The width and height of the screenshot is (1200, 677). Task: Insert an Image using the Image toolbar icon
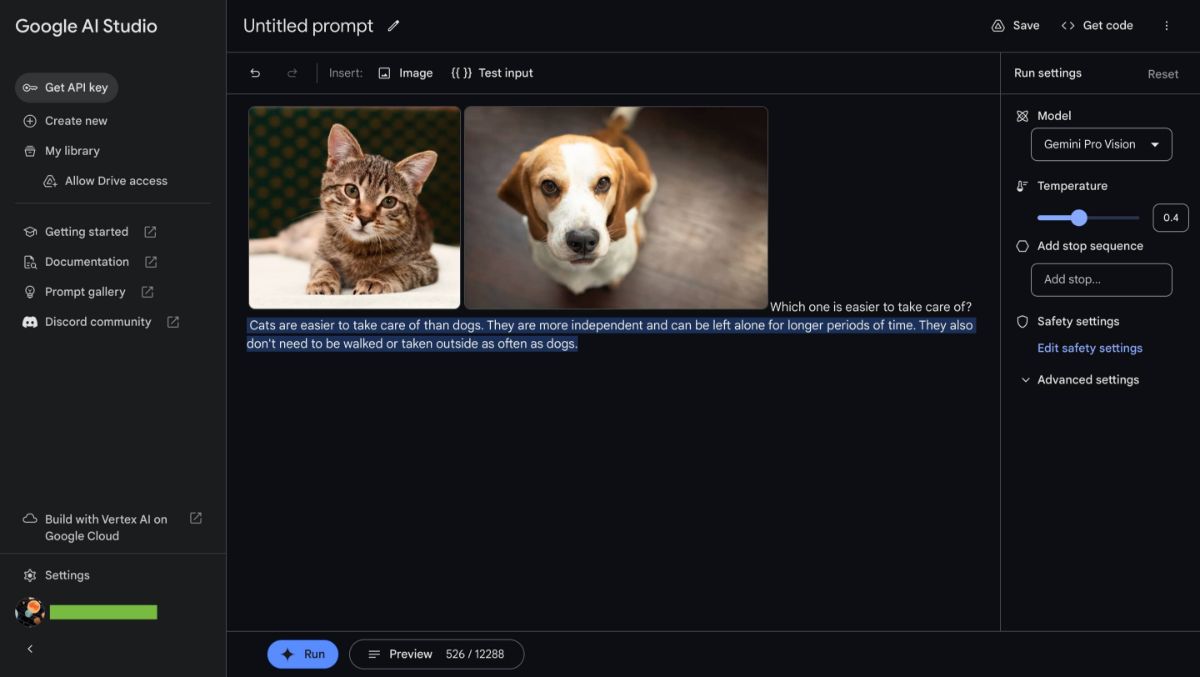tap(406, 72)
